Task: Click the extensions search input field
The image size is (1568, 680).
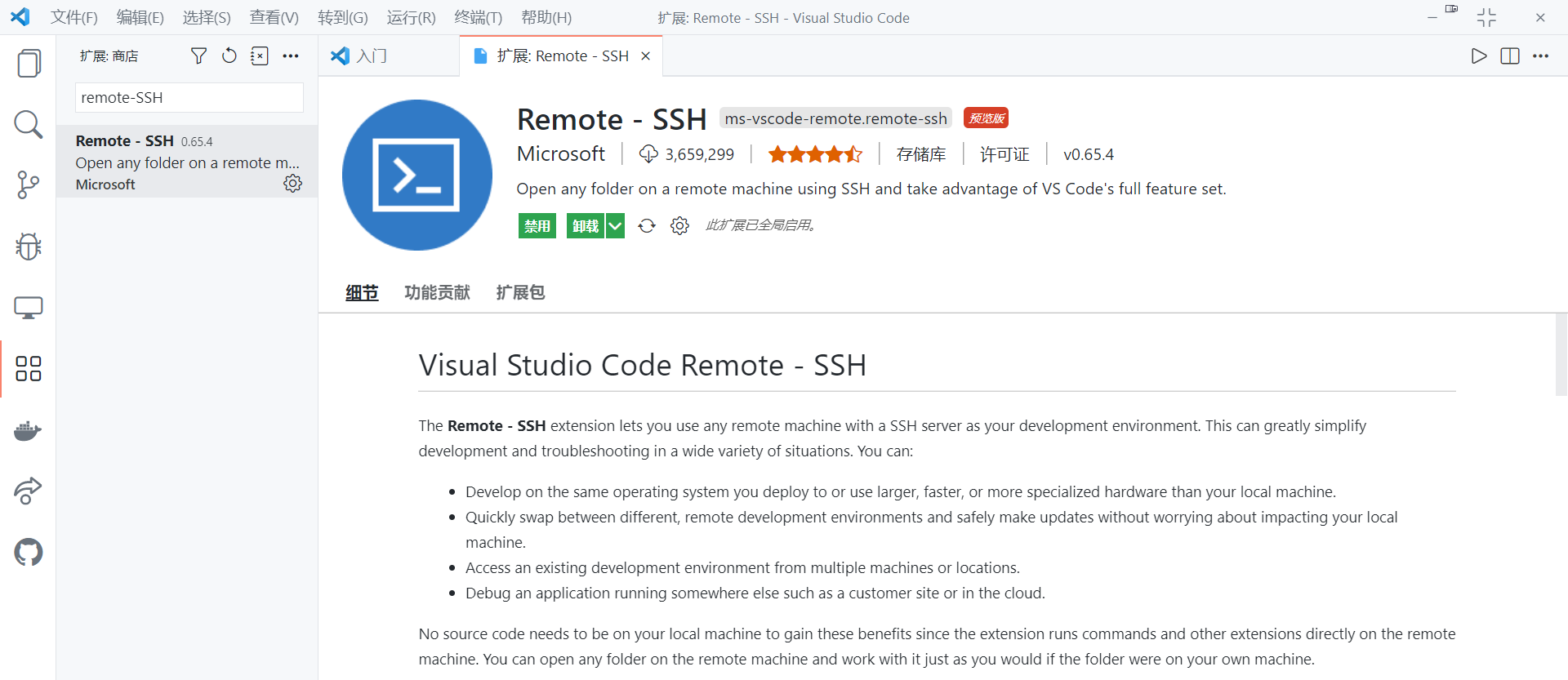Action: [189, 97]
